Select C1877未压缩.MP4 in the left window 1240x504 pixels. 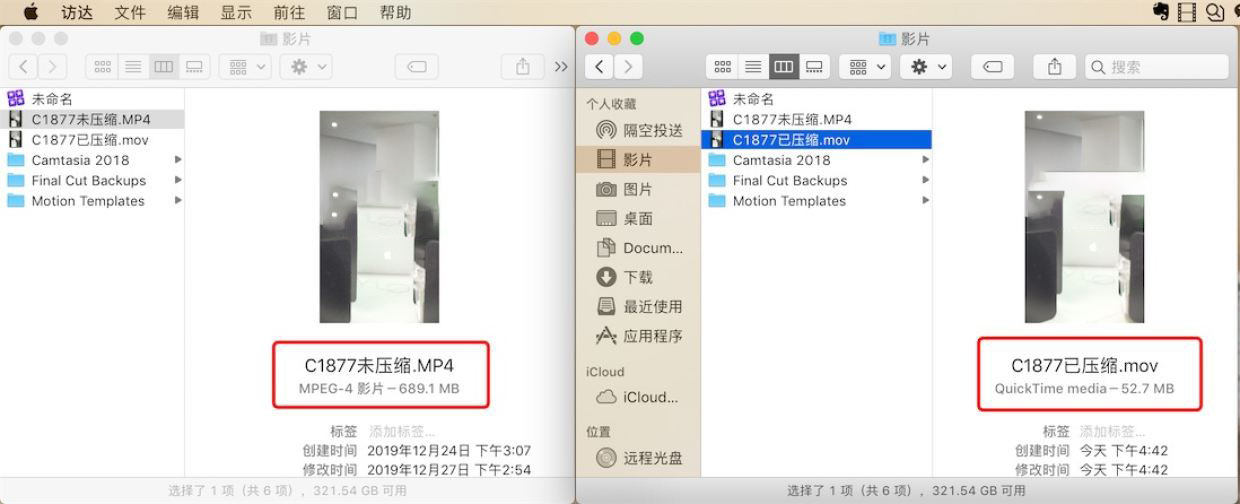[x=93, y=119]
